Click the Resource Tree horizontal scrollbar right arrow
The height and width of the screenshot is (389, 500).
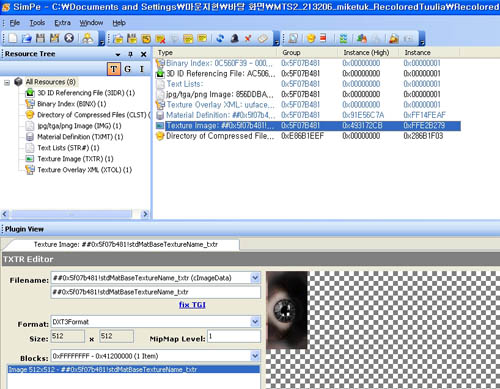pyautogui.click(x=145, y=214)
